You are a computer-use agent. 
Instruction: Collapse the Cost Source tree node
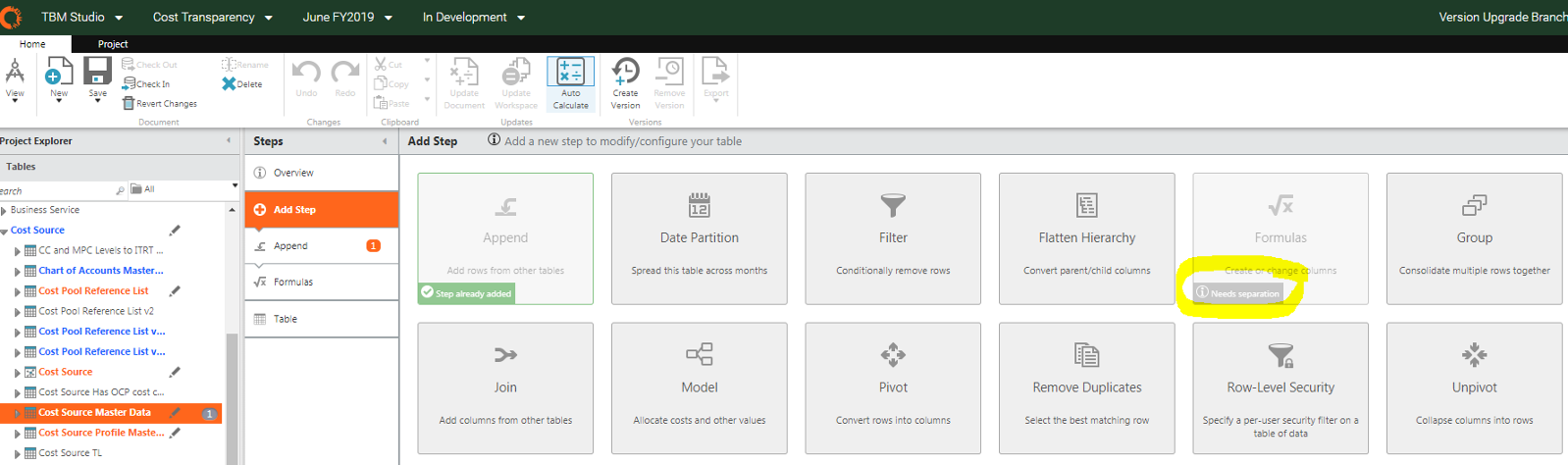(4, 231)
